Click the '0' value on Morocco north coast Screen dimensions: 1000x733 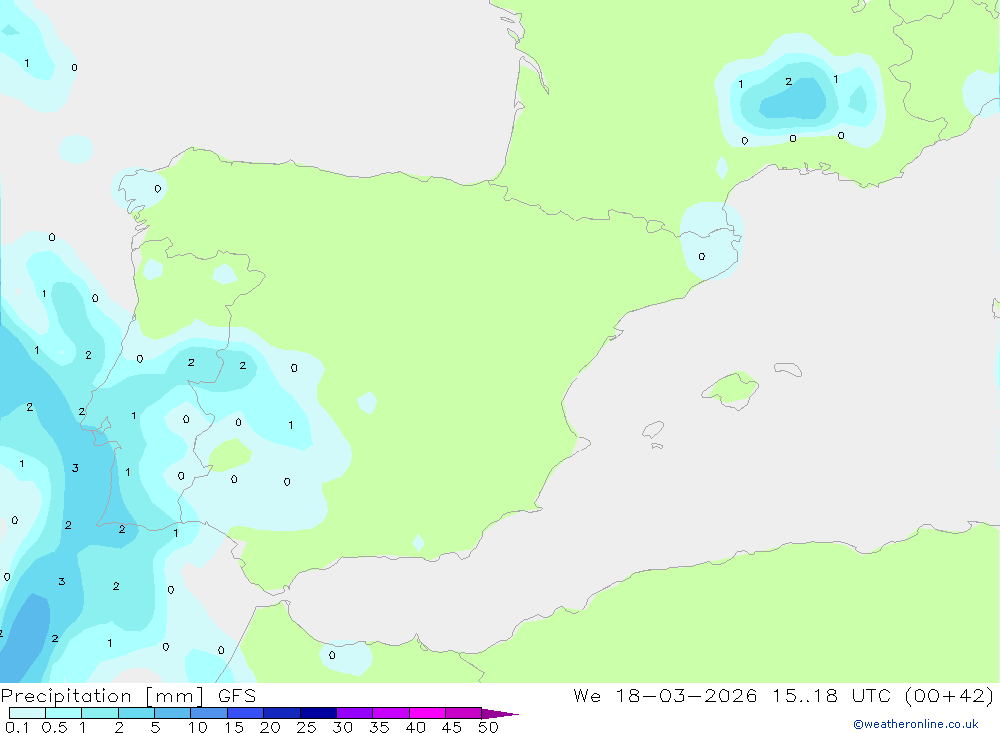[332, 655]
